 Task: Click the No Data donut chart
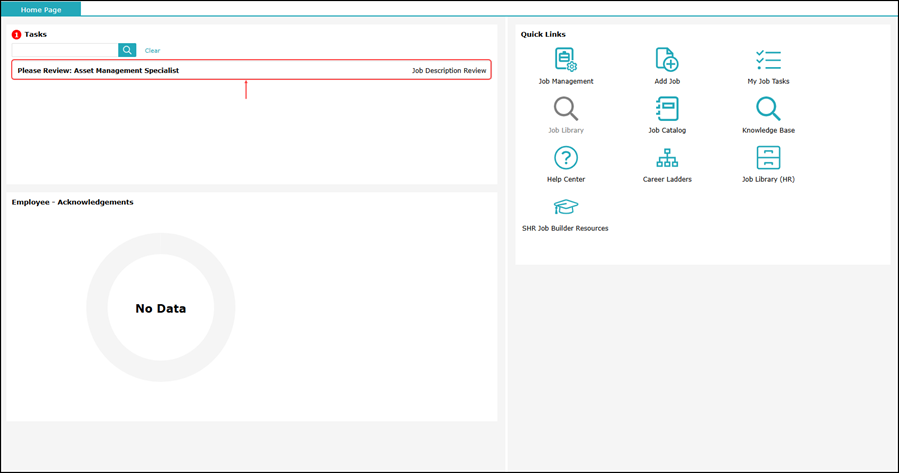(161, 307)
